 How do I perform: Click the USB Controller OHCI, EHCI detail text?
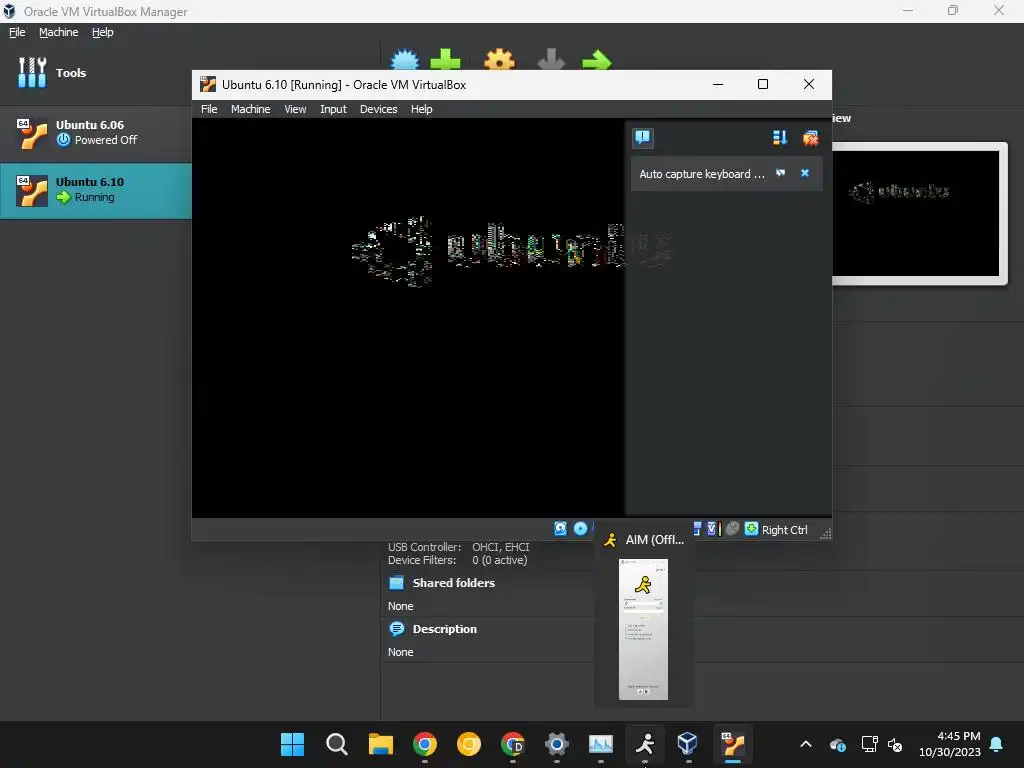point(458,547)
